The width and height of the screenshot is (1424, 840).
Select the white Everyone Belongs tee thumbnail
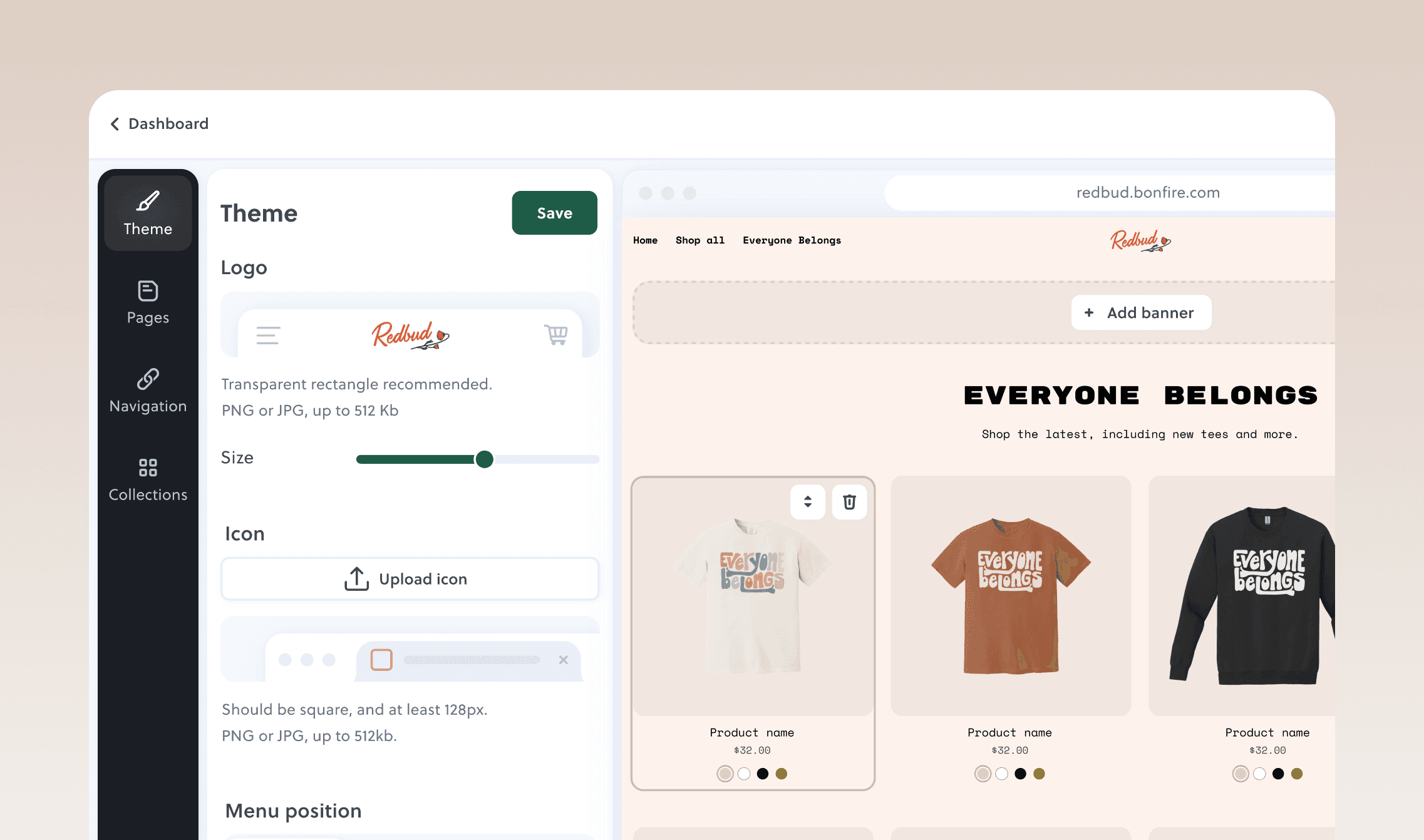point(753,595)
